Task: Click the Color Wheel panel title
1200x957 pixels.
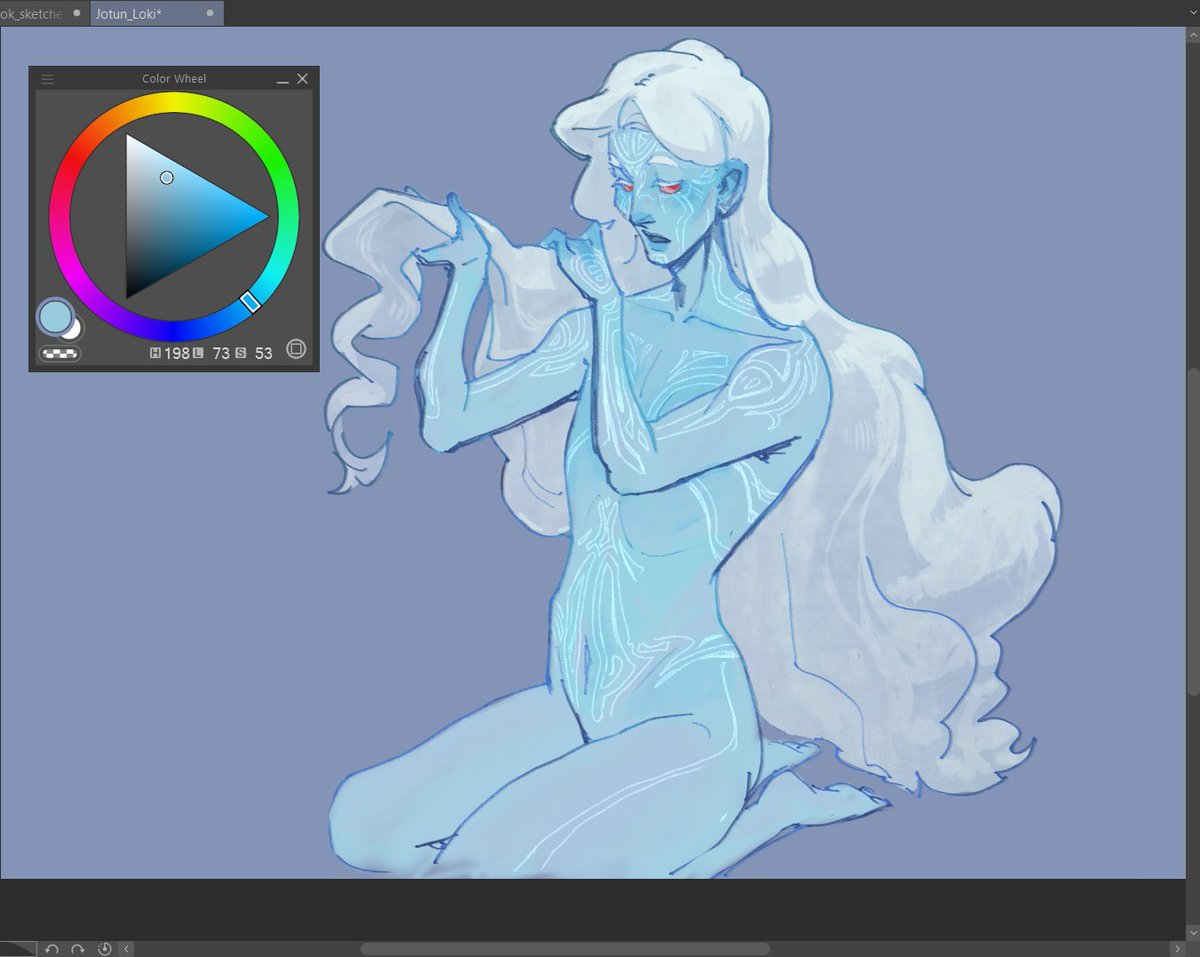Action: tap(174, 79)
